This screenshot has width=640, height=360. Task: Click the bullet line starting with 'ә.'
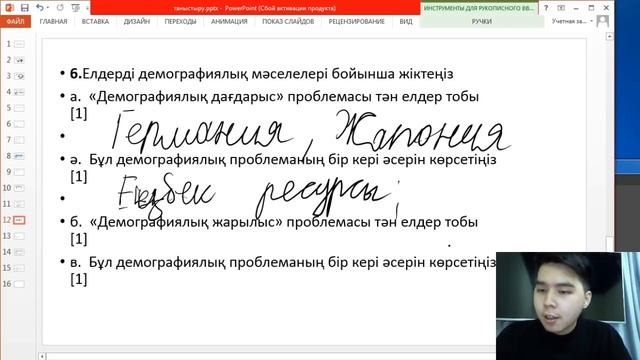pyautogui.click(x=283, y=167)
